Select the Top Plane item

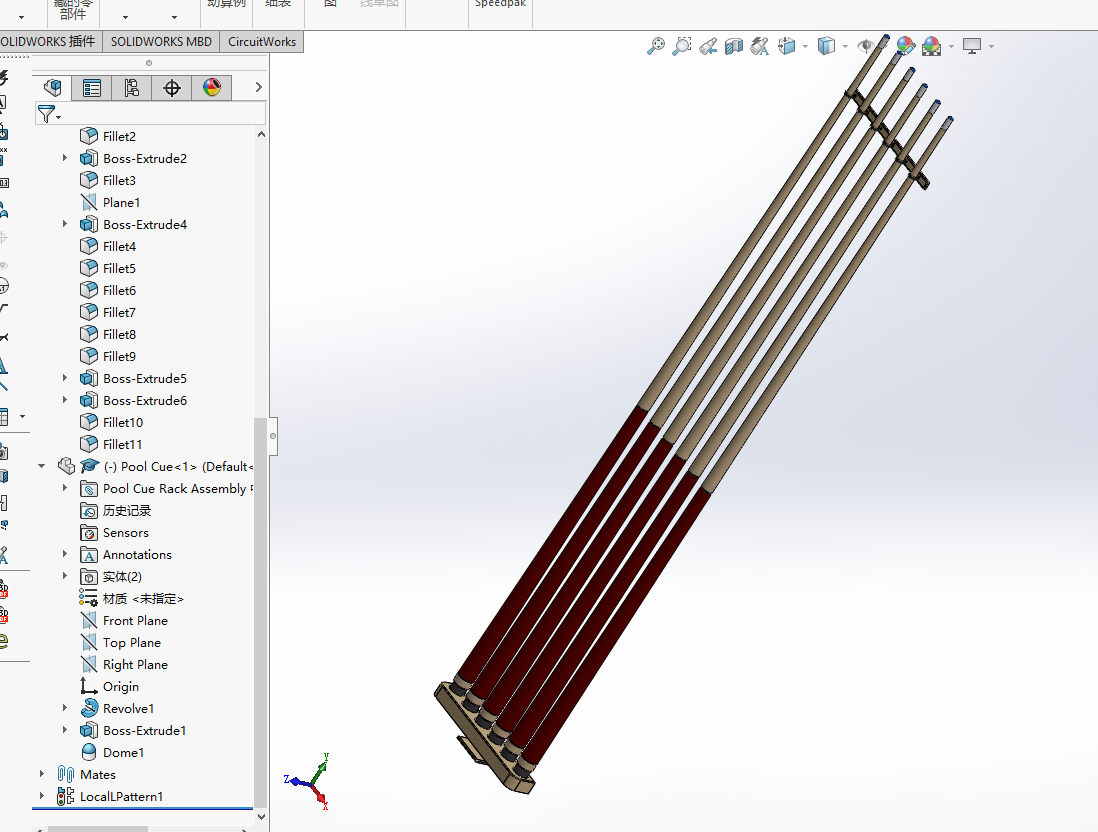pyautogui.click(x=132, y=642)
